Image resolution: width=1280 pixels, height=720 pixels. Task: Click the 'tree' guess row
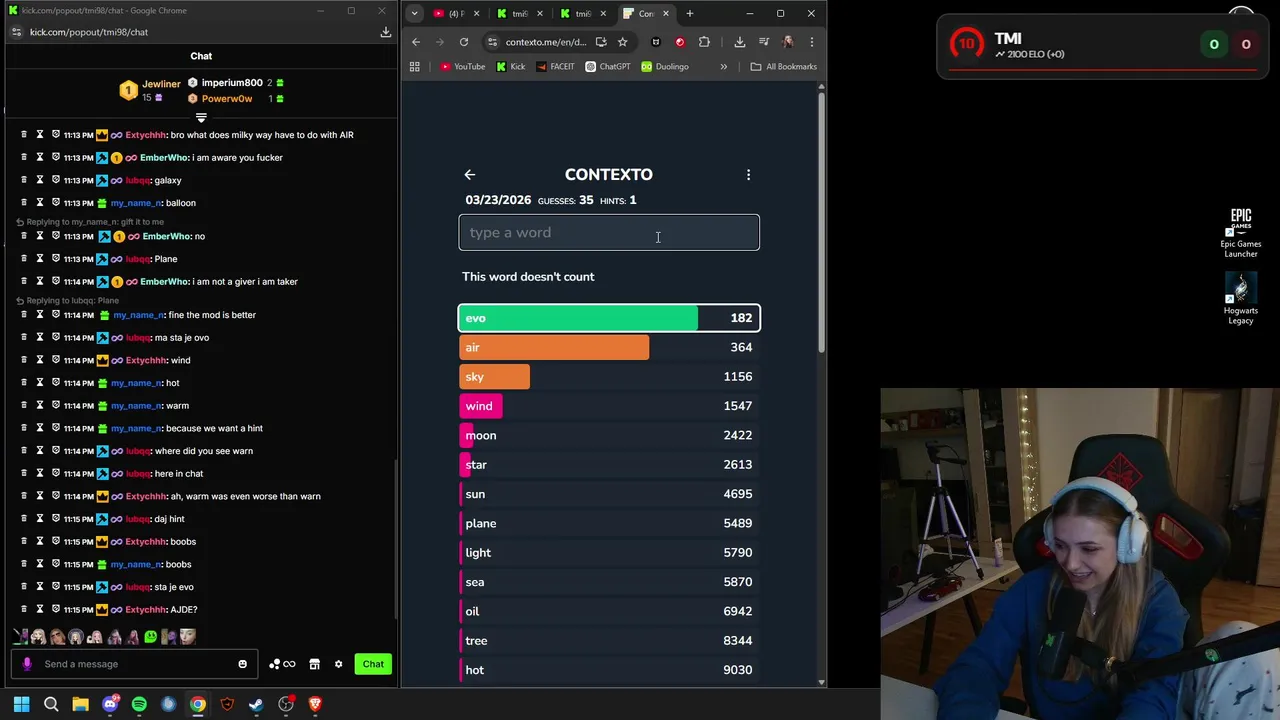click(609, 641)
